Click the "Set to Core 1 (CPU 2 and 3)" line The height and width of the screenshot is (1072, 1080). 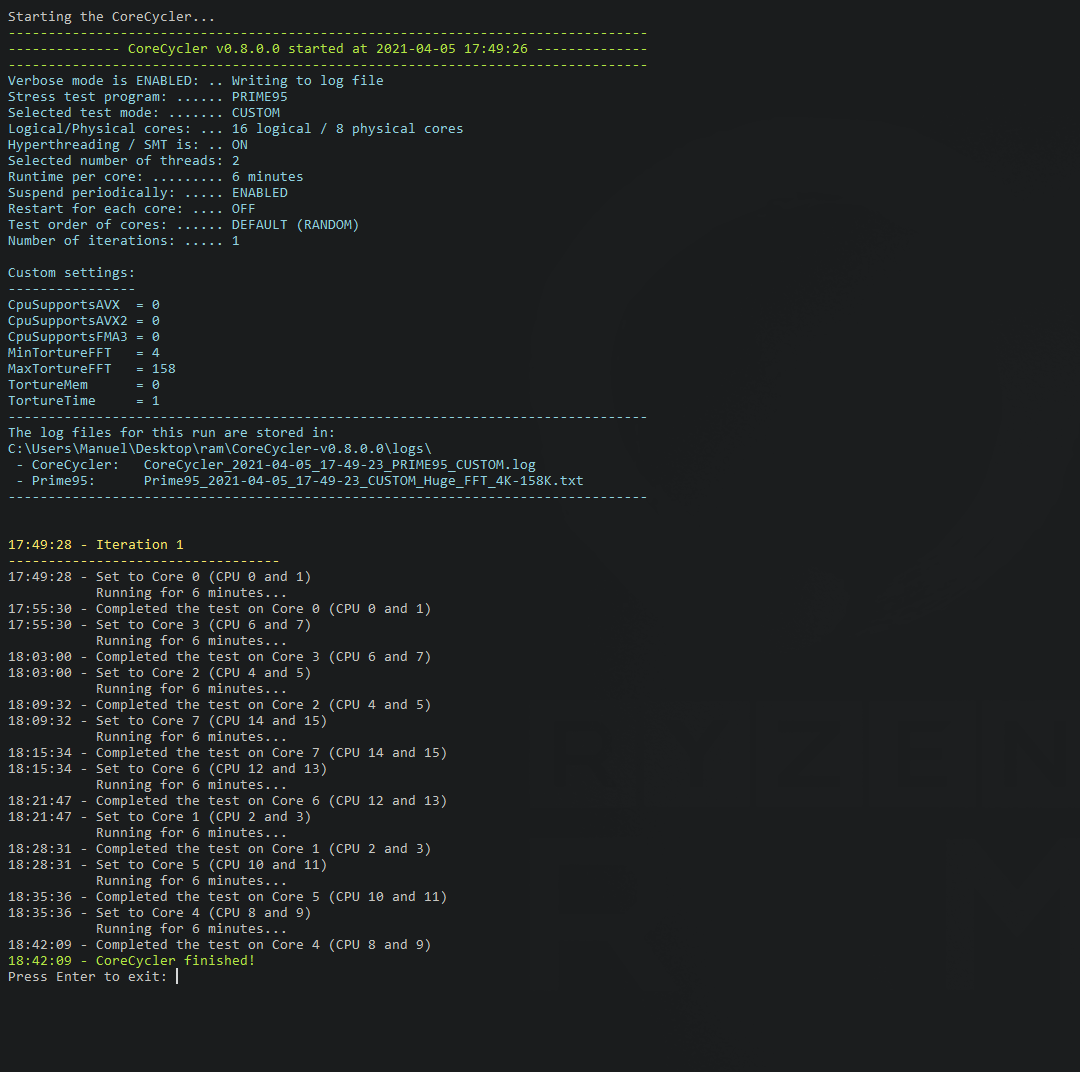(x=159, y=817)
